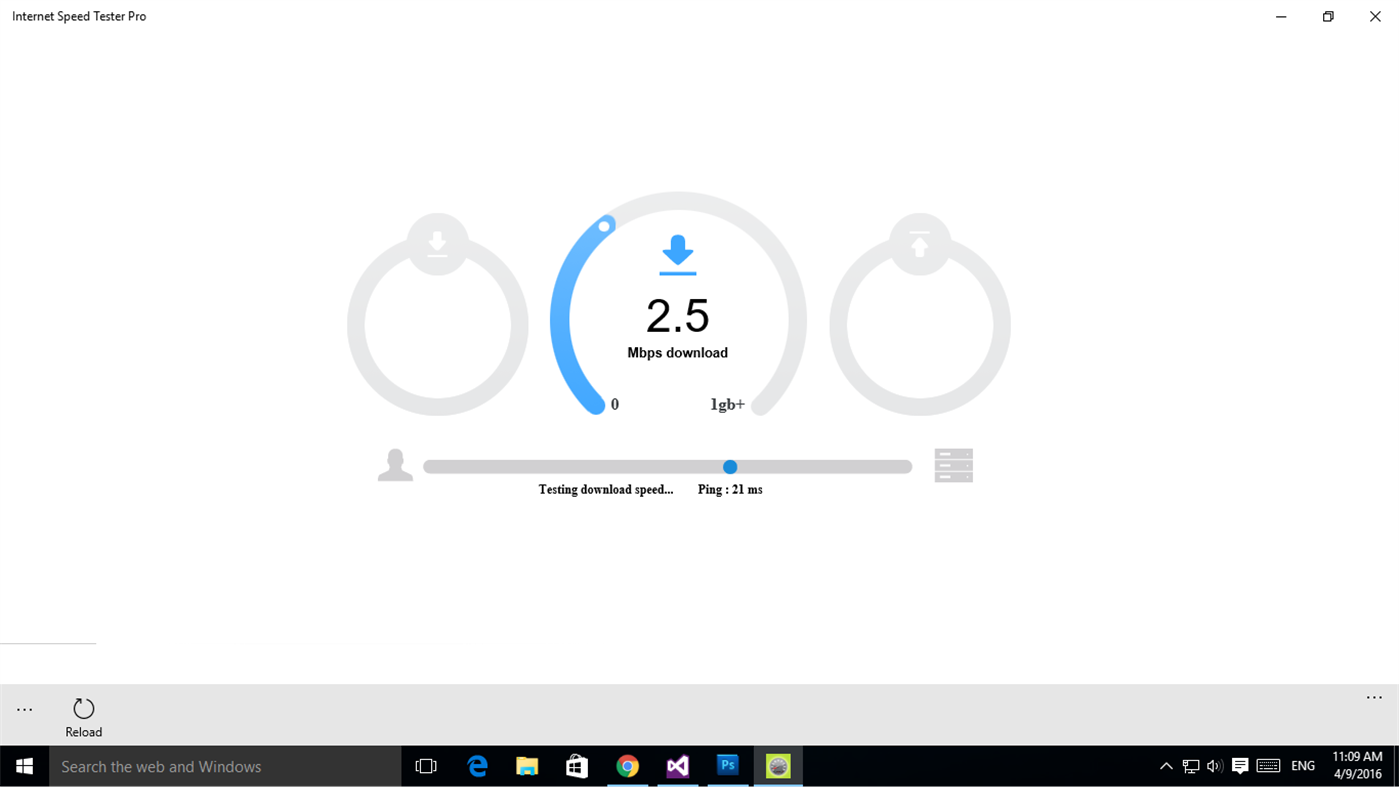
Task: Expand hidden system tray icons
Action: [x=1166, y=765]
